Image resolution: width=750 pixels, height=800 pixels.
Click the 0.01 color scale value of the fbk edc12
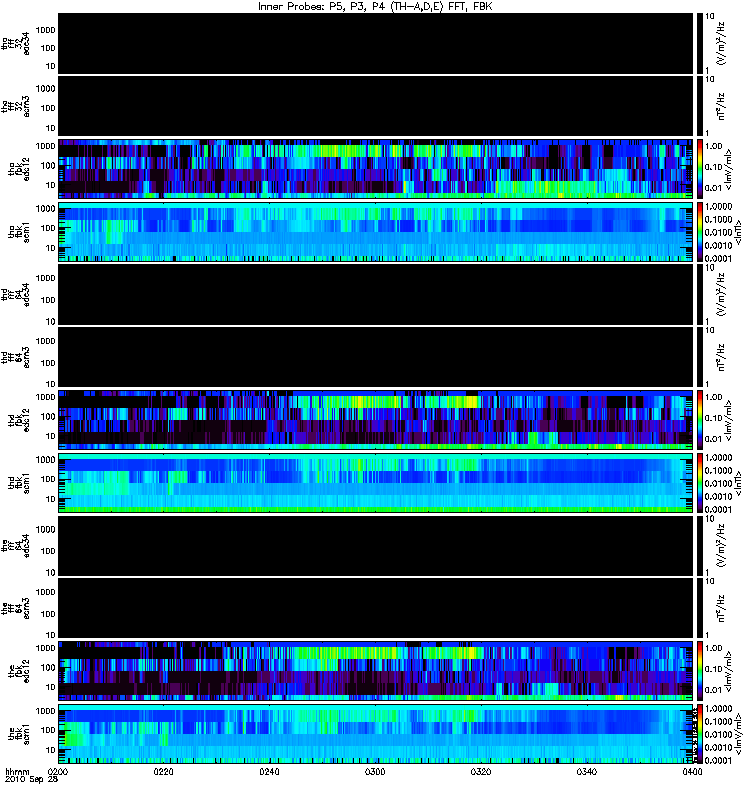point(713,690)
